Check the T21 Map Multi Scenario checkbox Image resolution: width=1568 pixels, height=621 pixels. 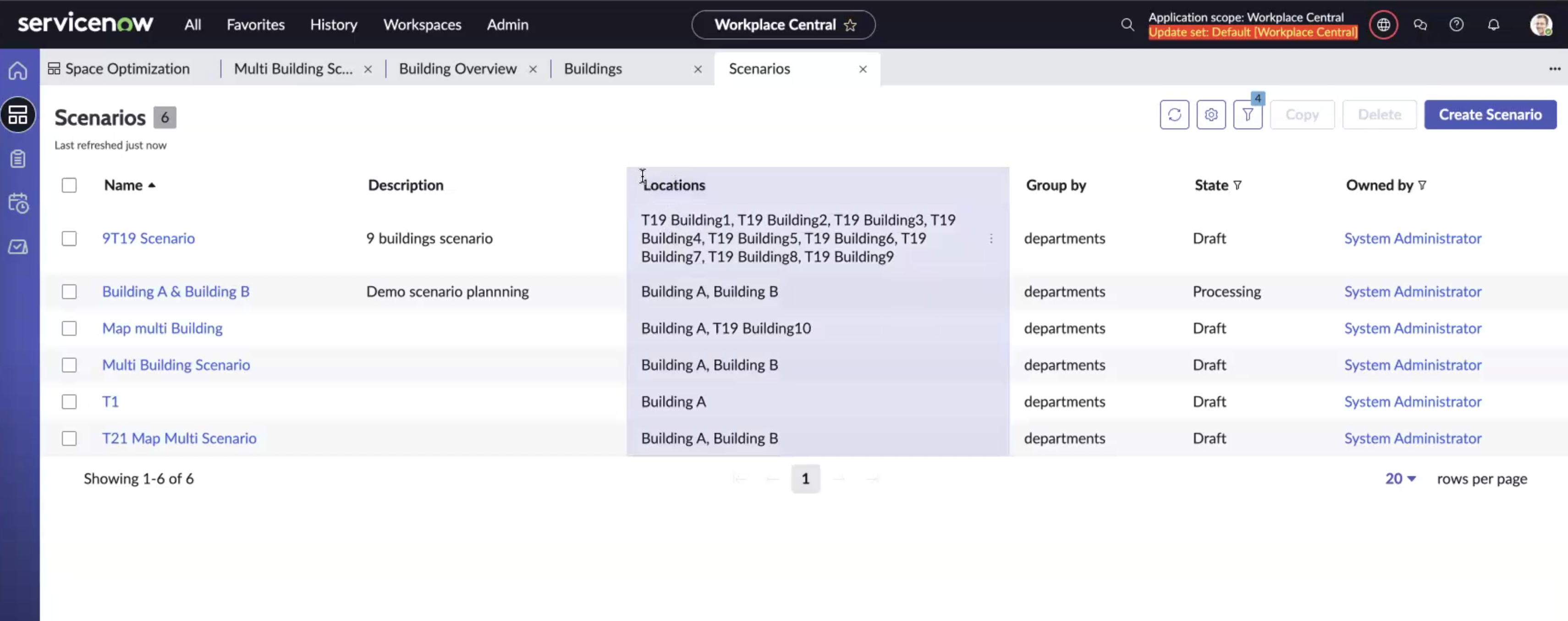click(x=69, y=438)
